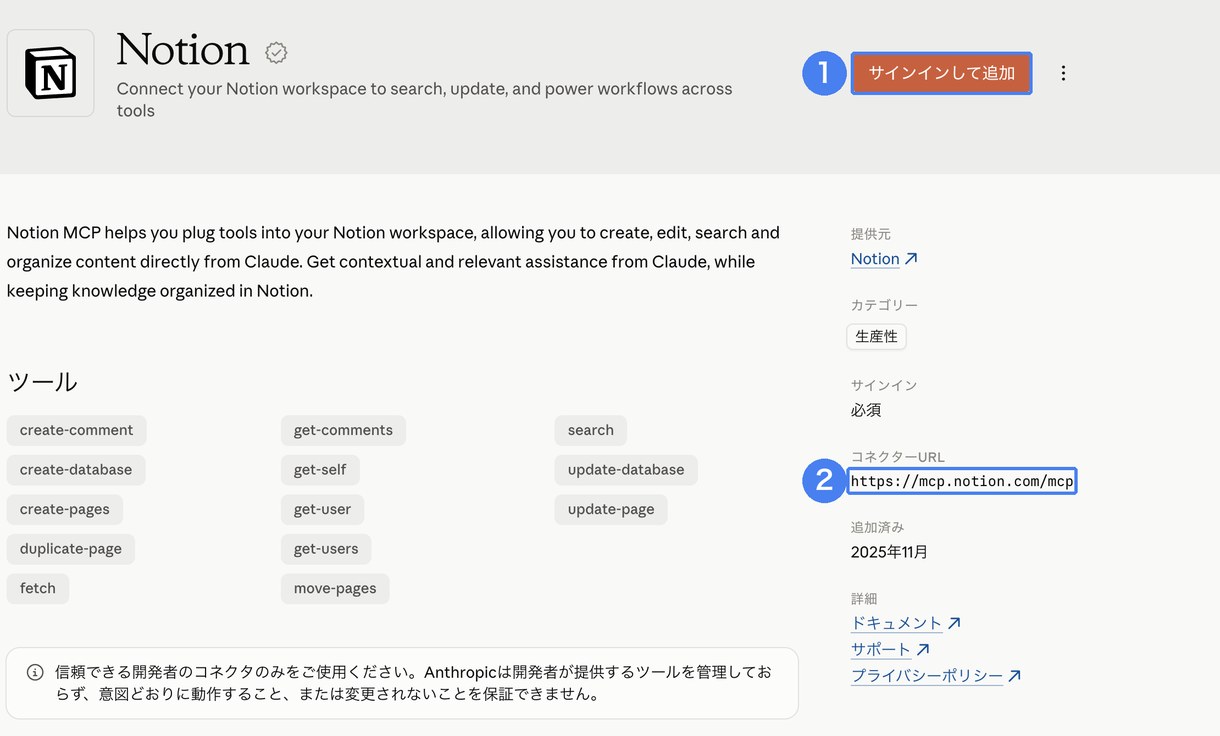Click the ツール section heading
1220x736 pixels.
click(x=42, y=382)
